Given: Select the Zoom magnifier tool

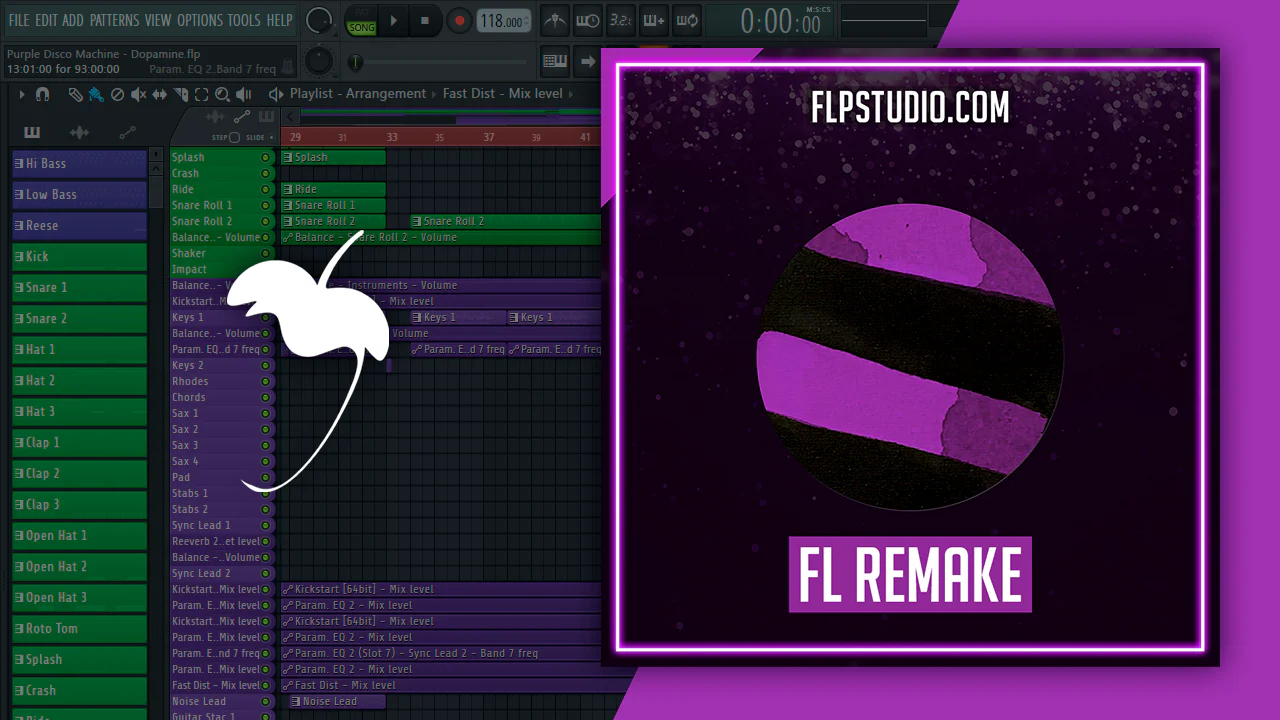Looking at the screenshot, I should [x=222, y=94].
